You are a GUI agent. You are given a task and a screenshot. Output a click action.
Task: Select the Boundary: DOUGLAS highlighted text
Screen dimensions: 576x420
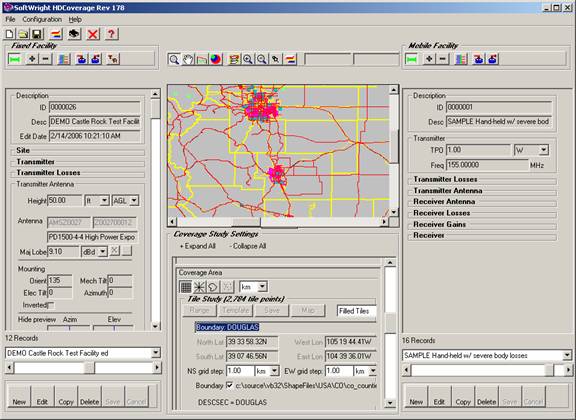point(227,327)
